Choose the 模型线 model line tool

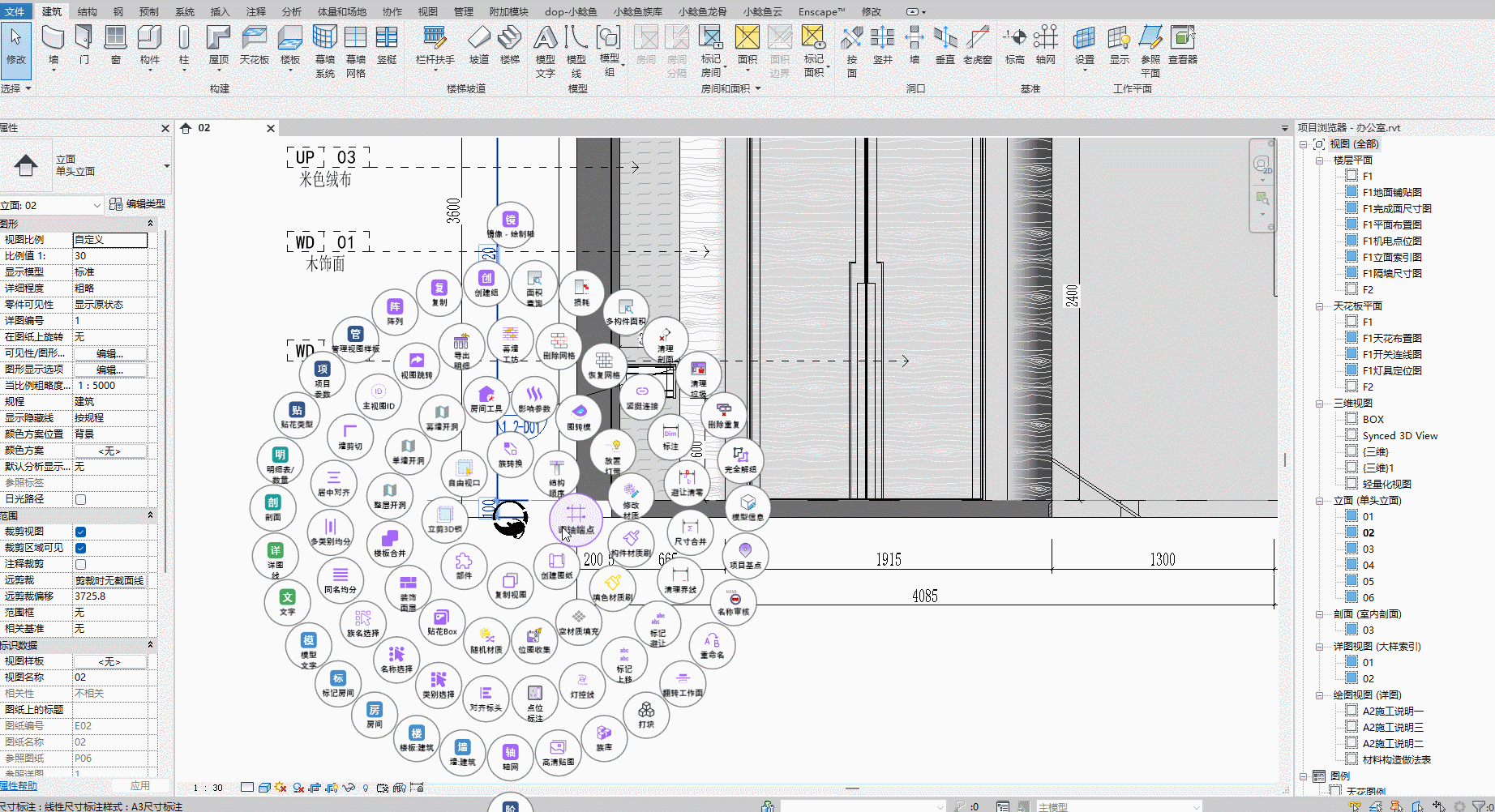576,51
